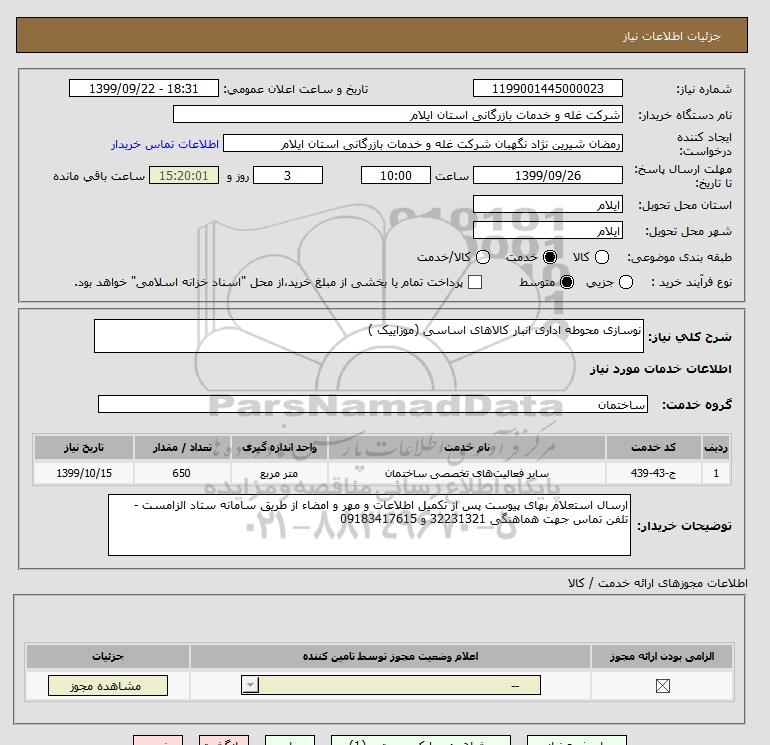Viewport: 770px width, 745px height.
Task: Select the خدمت radio button
Action: (x=550, y=257)
